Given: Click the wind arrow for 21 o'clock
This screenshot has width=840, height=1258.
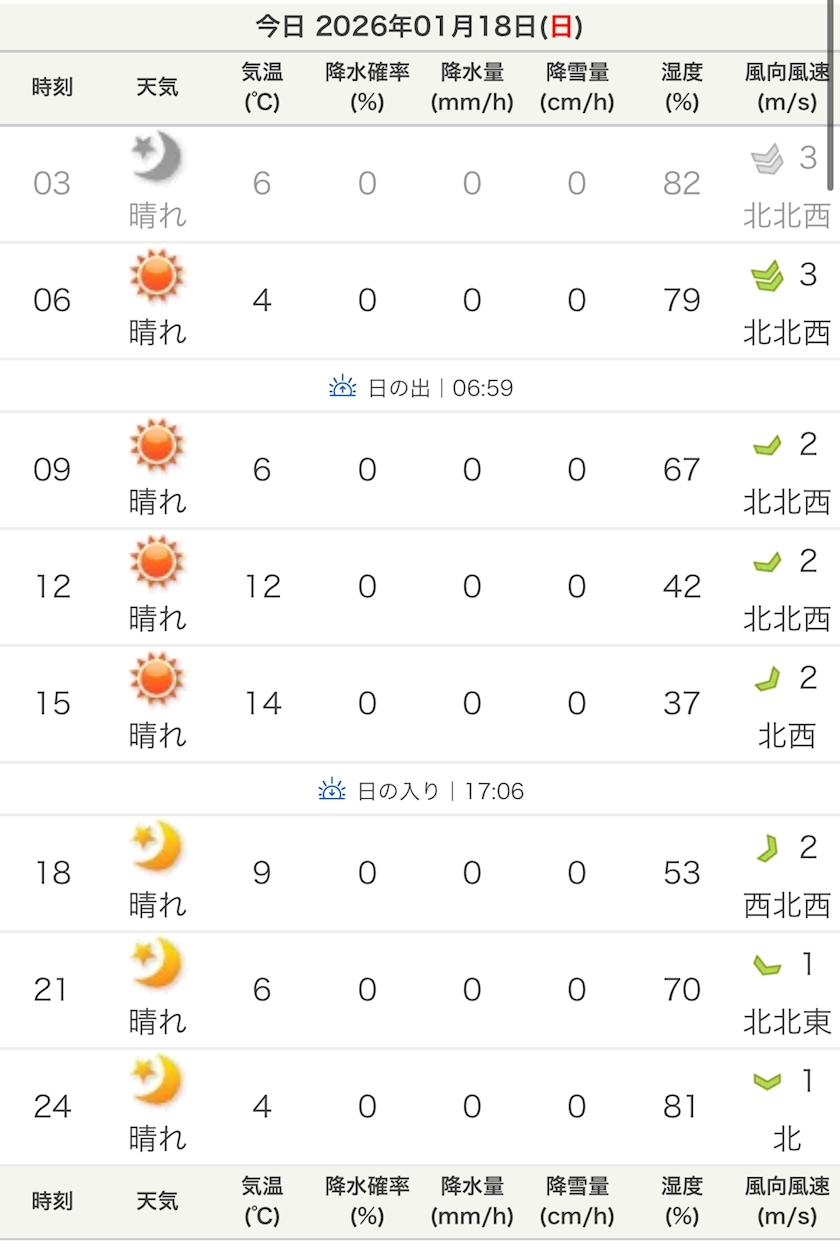Looking at the screenshot, I should tap(767, 965).
